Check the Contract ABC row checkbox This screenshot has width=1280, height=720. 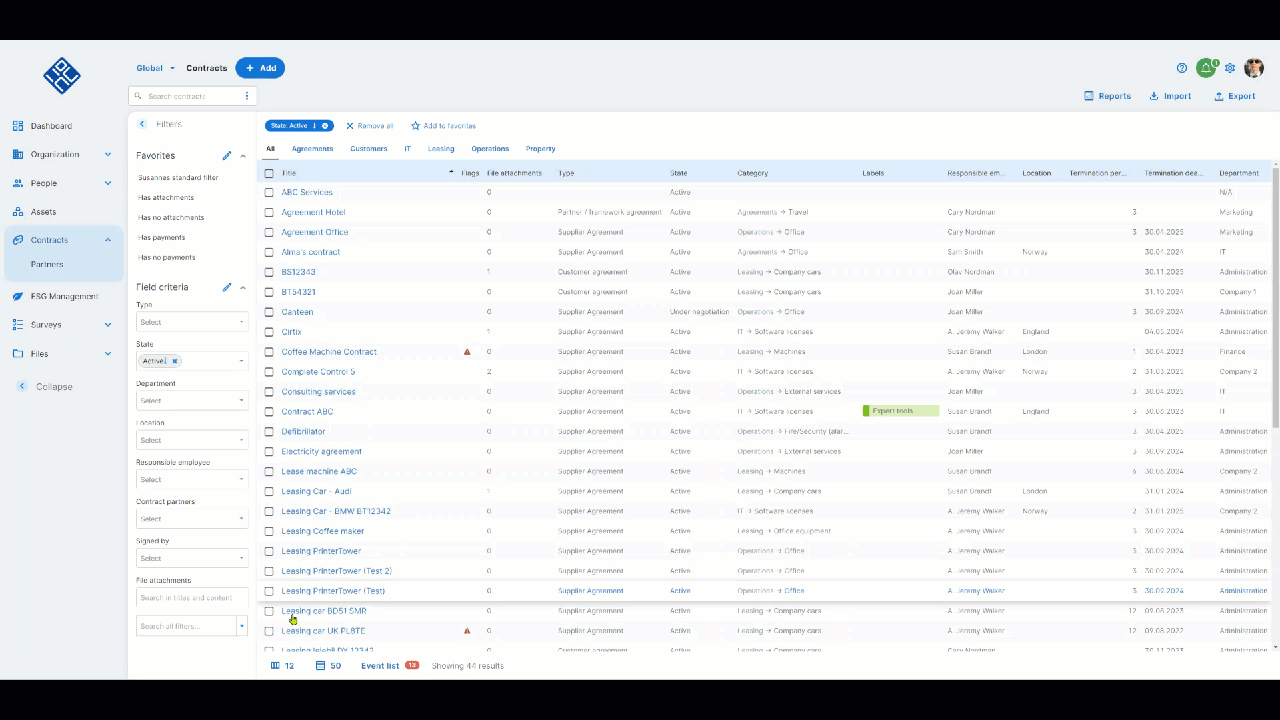[269, 411]
